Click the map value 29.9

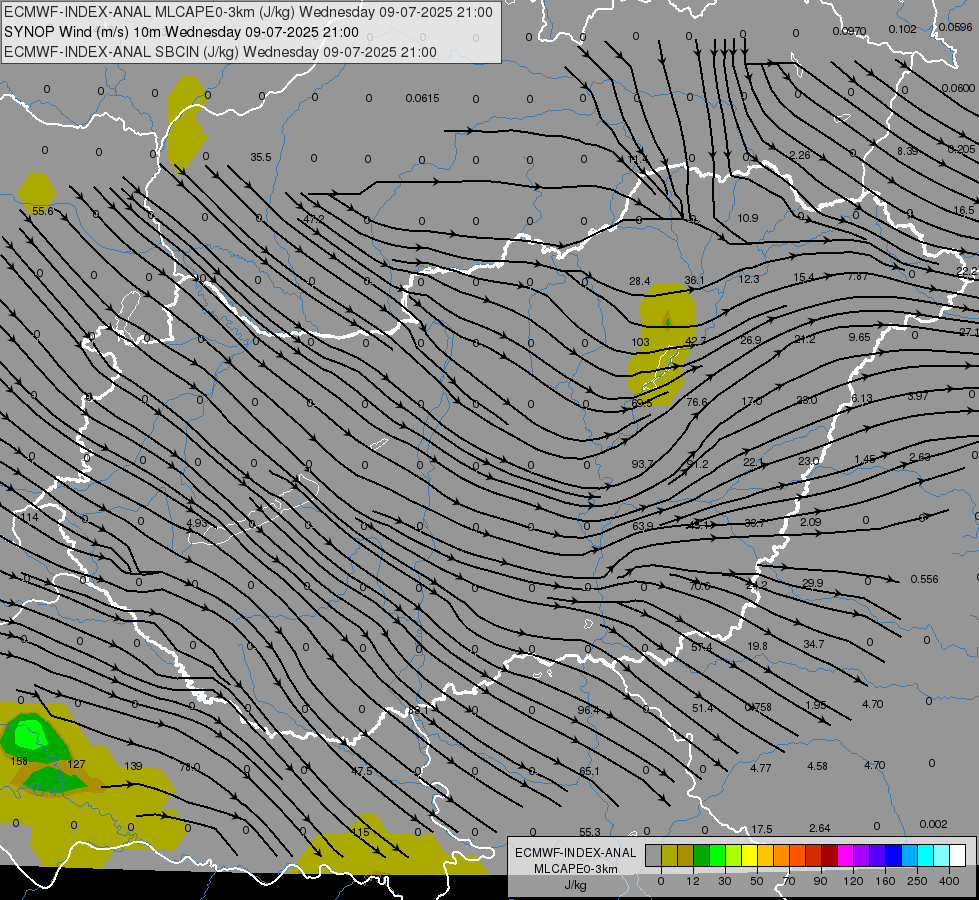coord(812,583)
